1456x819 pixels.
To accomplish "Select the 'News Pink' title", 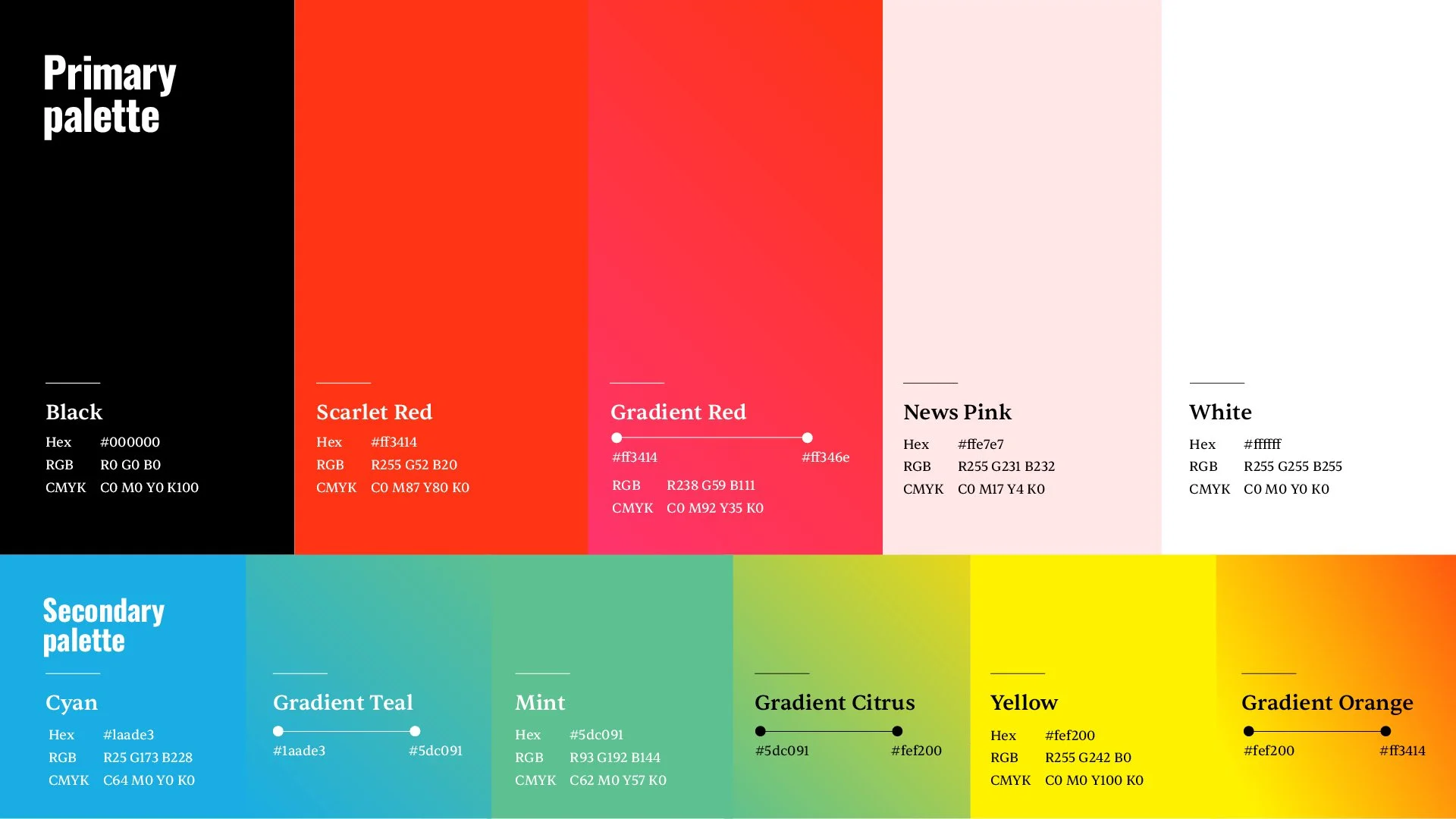I will tap(957, 412).
